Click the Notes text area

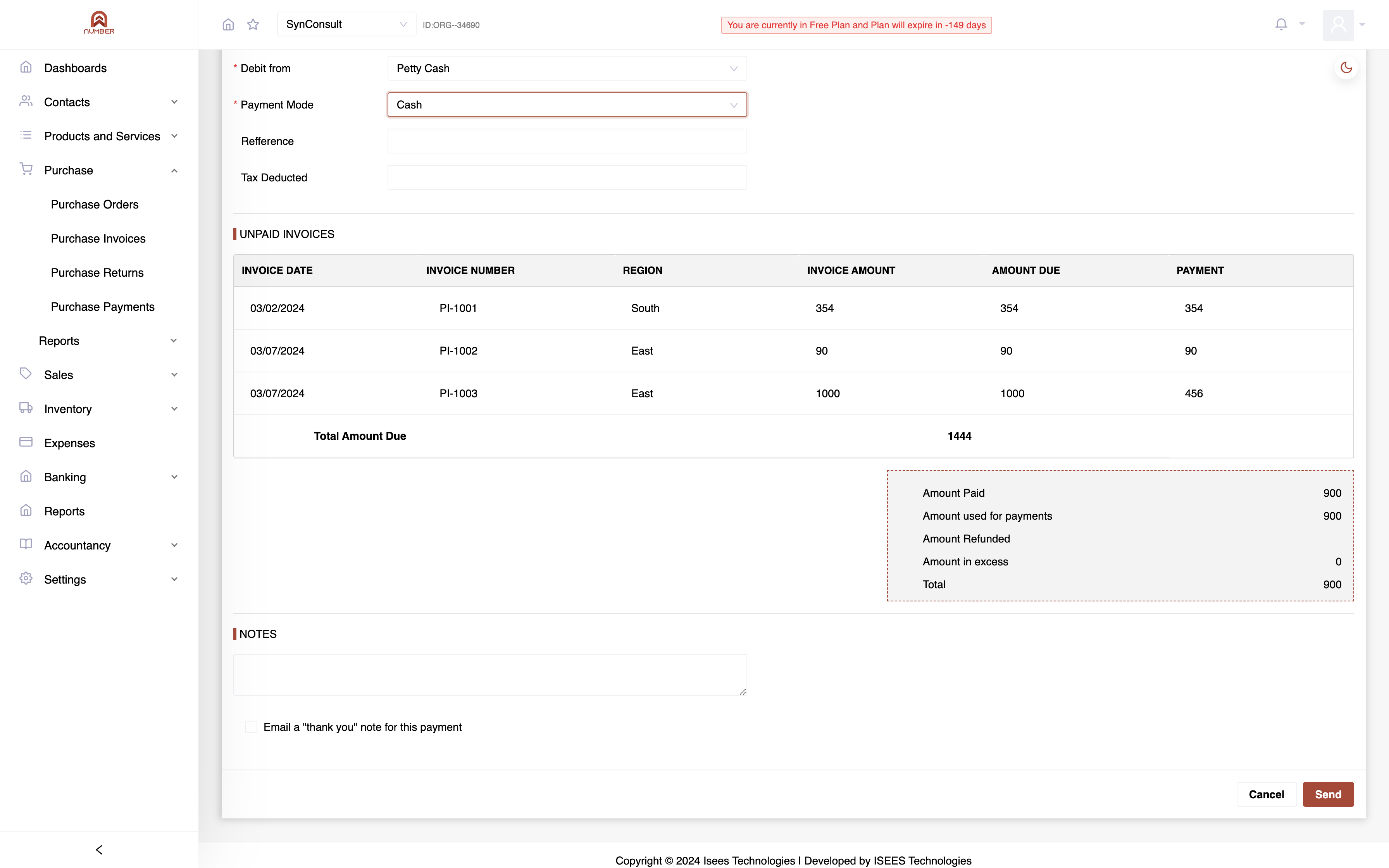pos(489,675)
